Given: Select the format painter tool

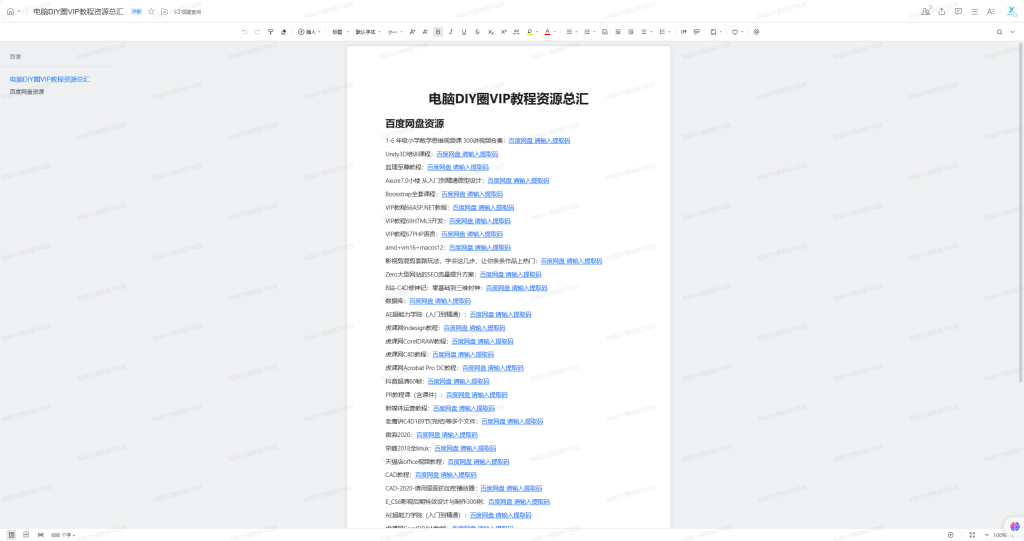Looking at the screenshot, I should coord(270,31).
